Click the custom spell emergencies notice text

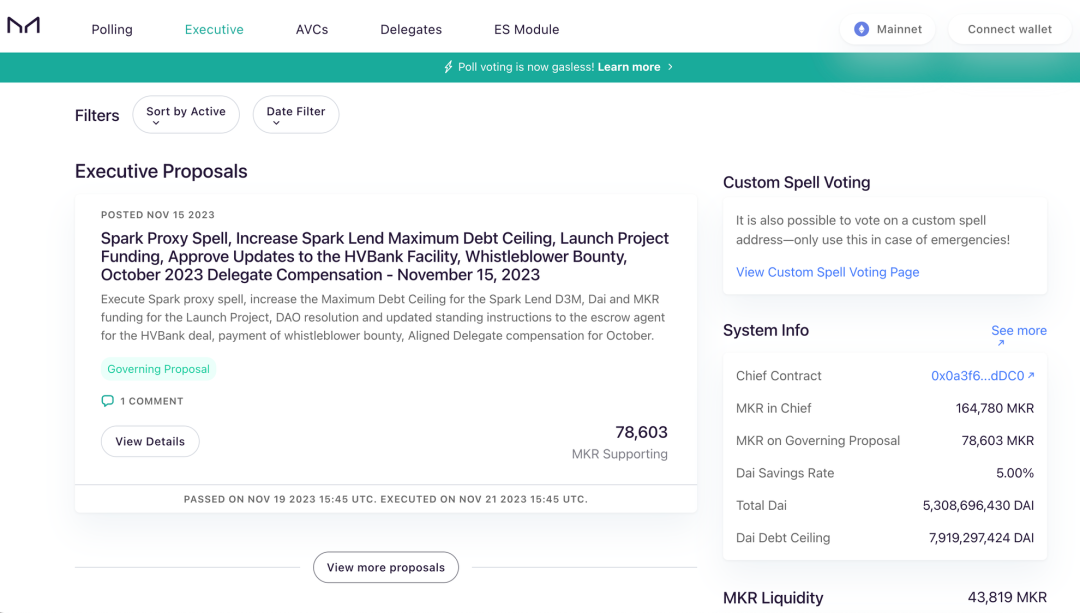pyautogui.click(x=873, y=230)
